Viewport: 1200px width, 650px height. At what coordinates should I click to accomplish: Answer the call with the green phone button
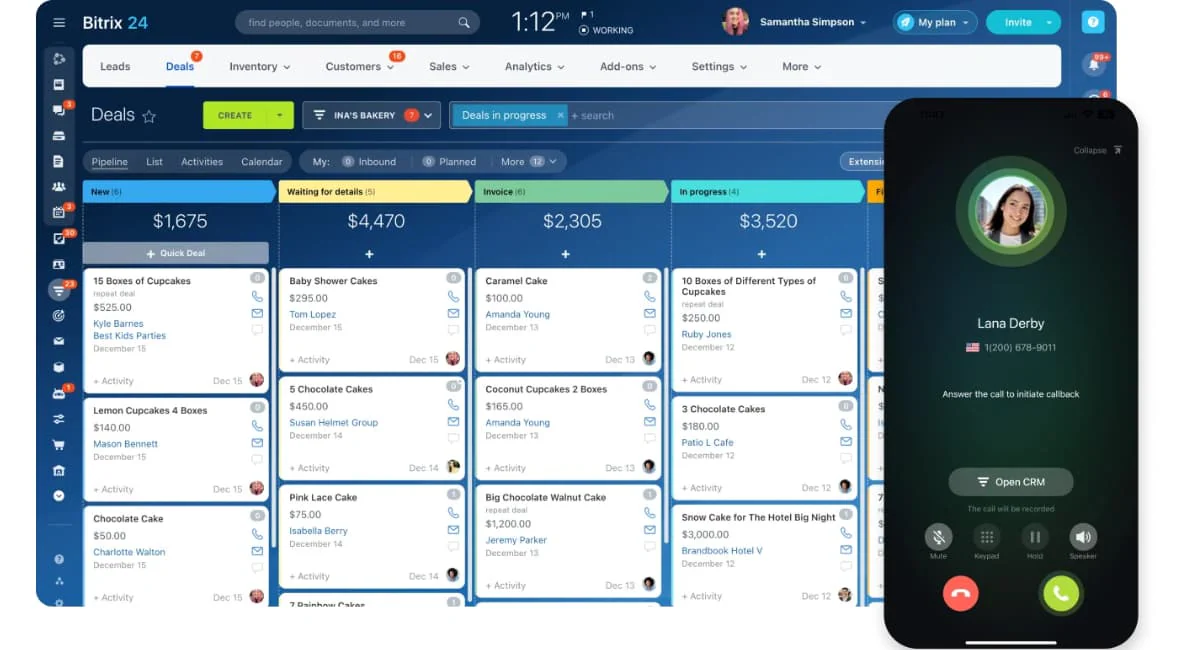point(1060,593)
